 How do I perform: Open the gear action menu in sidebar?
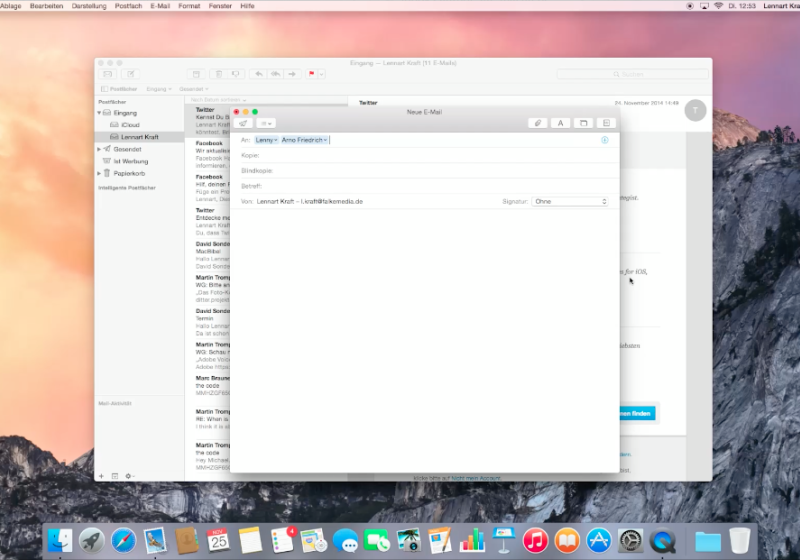(129, 476)
